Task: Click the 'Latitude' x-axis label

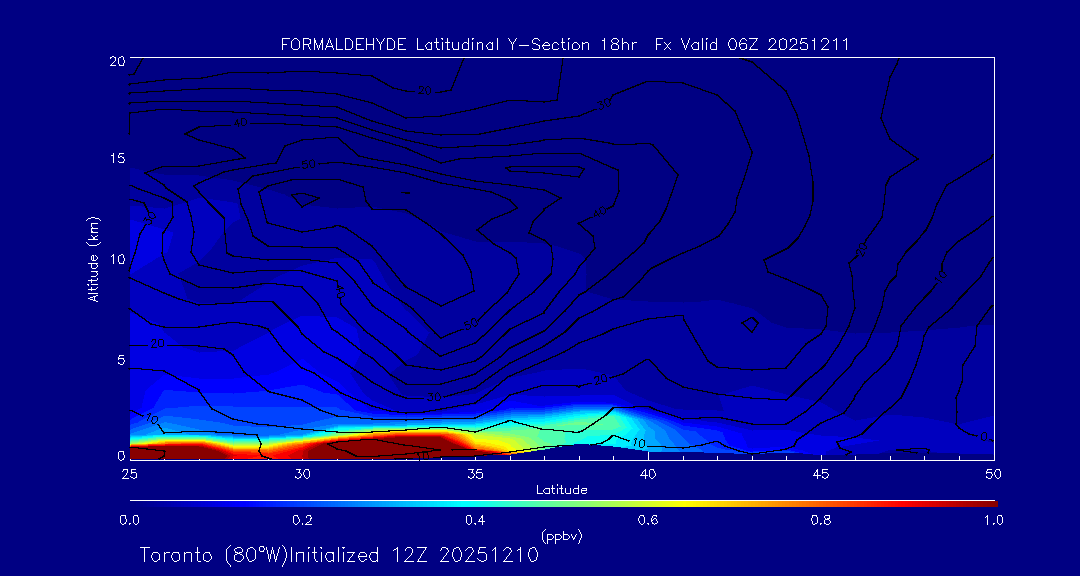Action: click(561, 489)
